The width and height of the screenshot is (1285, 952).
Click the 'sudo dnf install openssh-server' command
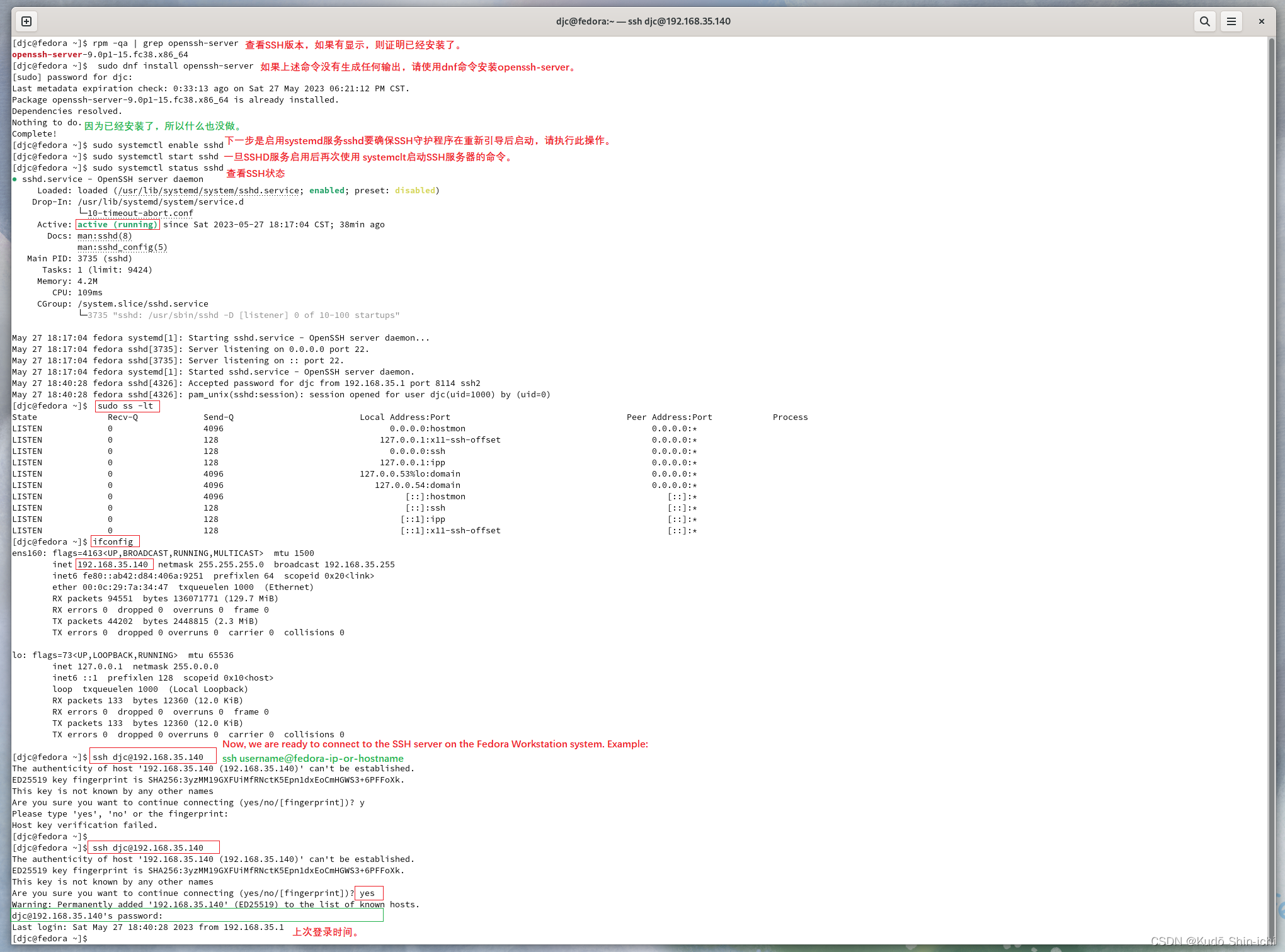pos(176,66)
